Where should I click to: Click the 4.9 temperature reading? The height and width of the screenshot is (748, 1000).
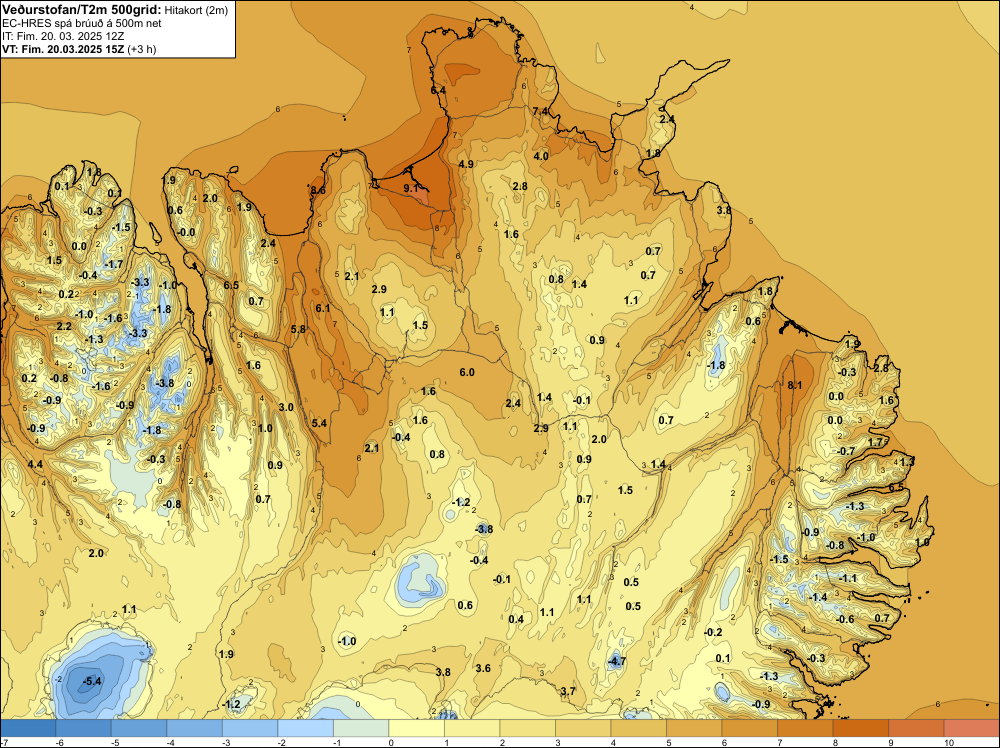(x=466, y=164)
